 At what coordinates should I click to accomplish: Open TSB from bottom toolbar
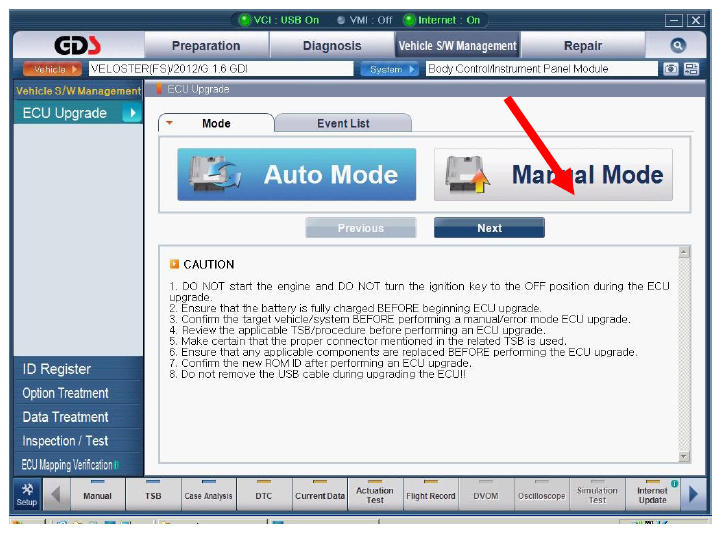tap(153, 494)
